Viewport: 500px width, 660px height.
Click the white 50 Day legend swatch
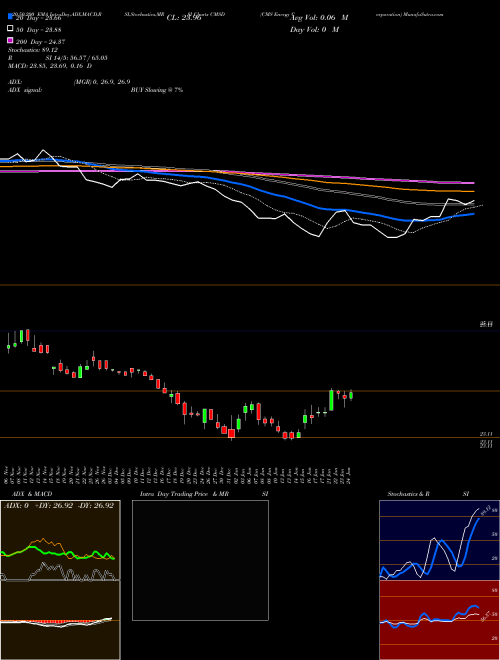10,28
